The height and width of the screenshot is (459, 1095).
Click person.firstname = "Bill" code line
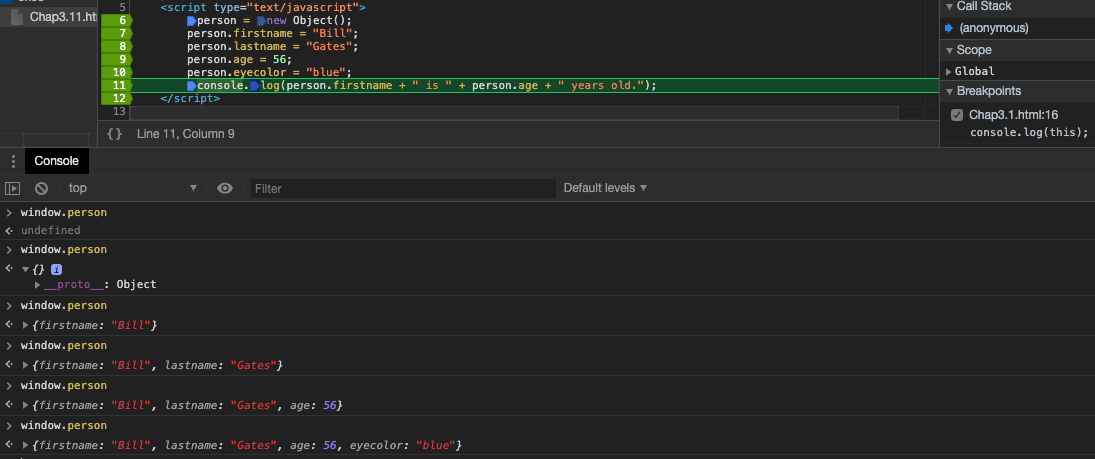[x=272, y=34]
